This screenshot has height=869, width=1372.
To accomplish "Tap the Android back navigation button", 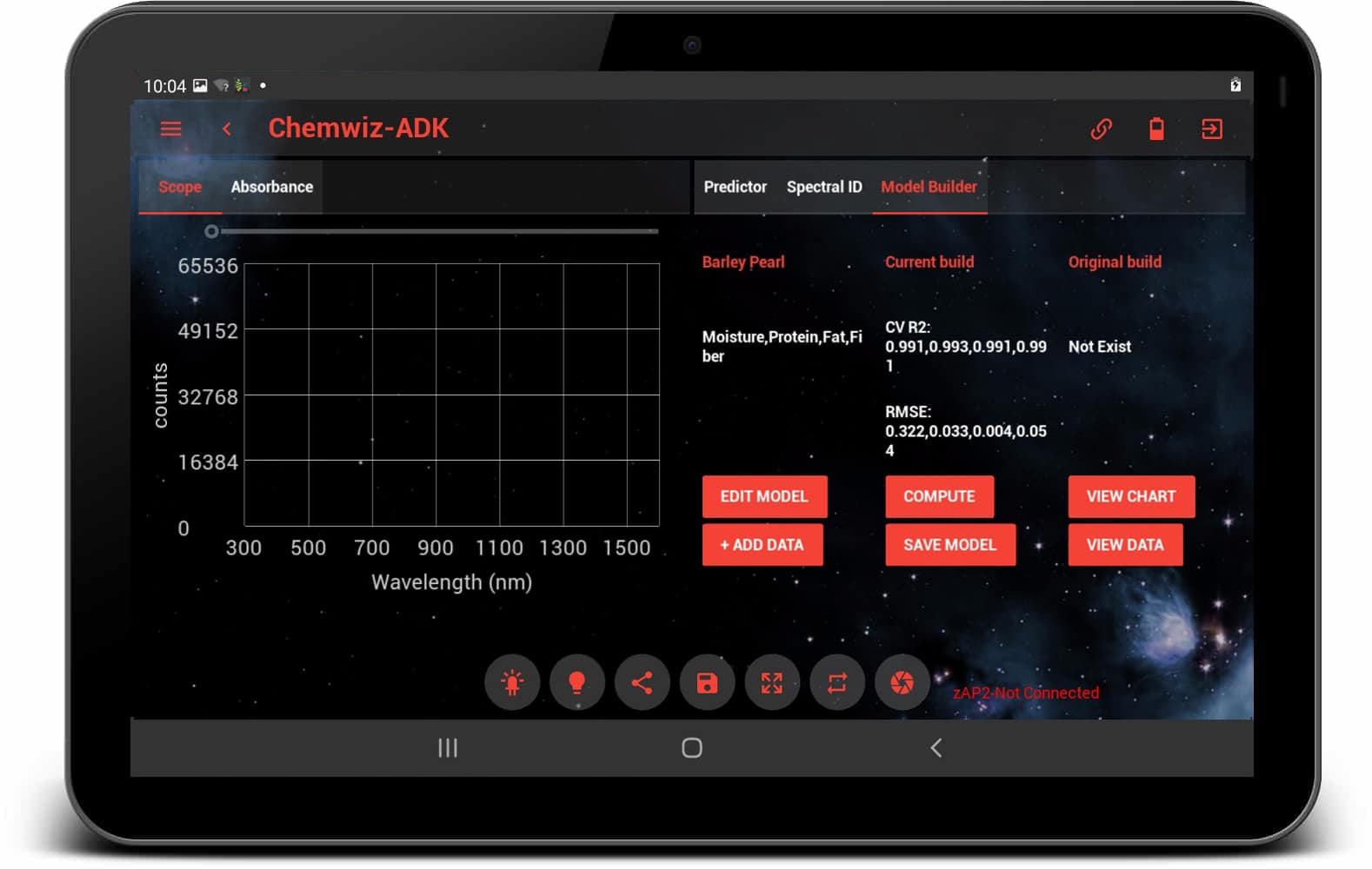I will click(936, 747).
